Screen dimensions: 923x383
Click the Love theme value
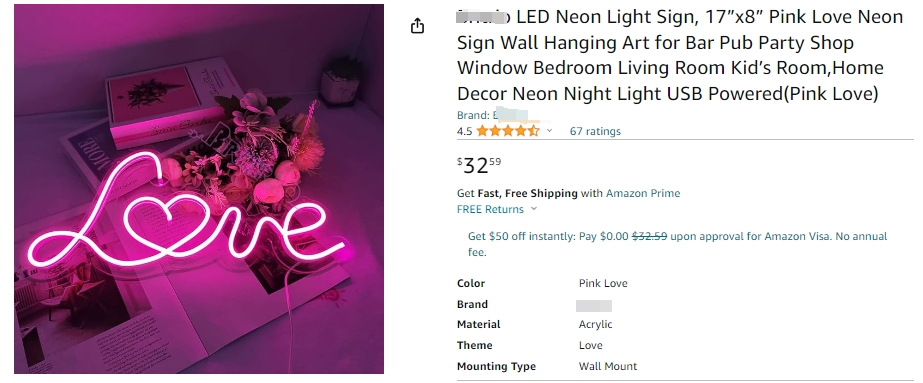coord(590,345)
